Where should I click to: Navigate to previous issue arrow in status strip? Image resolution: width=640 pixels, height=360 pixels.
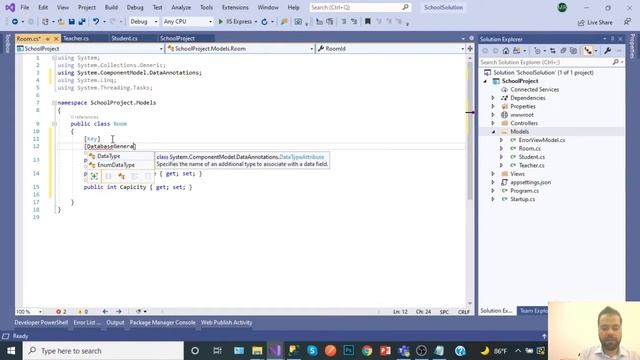pyautogui.click(x=105, y=311)
